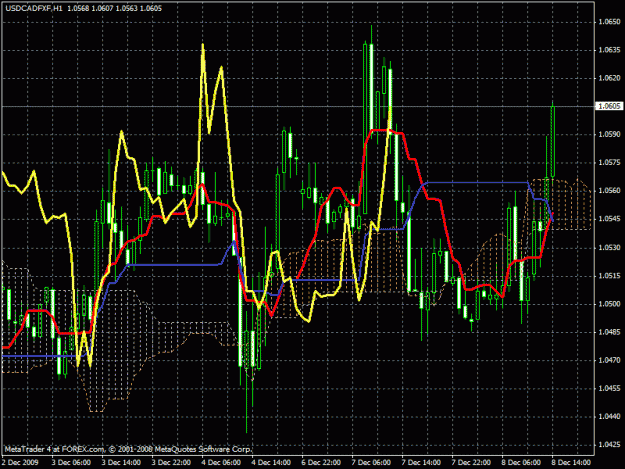The height and width of the screenshot is (469, 625).
Task: Click the 1.0650 price scale label
Action: [x=609, y=22]
